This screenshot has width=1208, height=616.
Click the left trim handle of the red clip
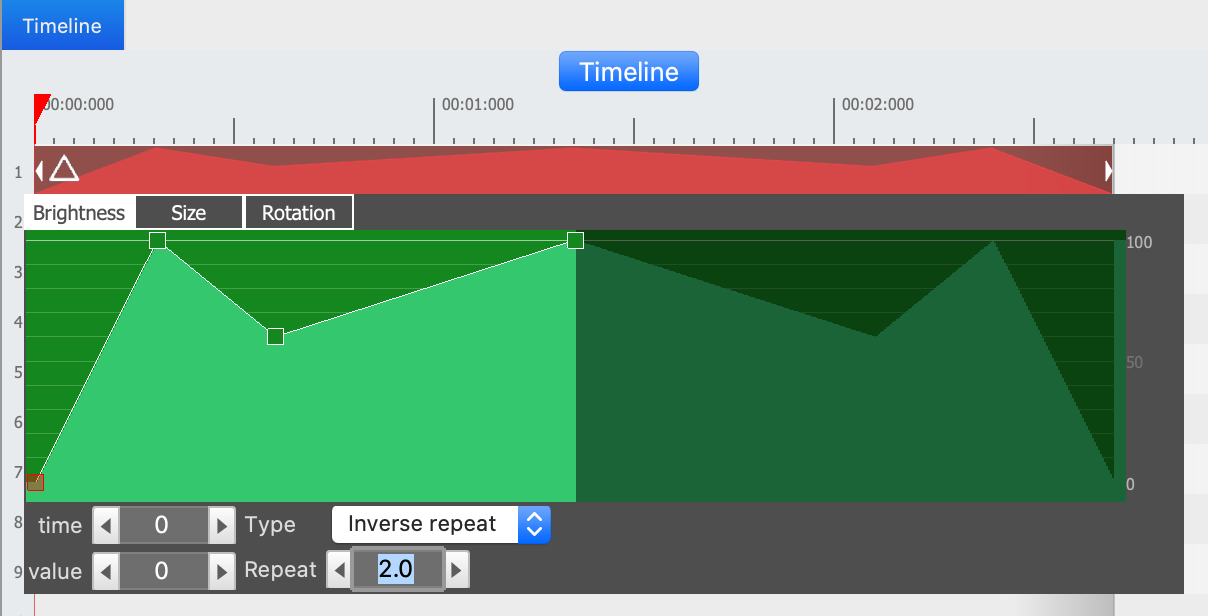tap(39, 170)
